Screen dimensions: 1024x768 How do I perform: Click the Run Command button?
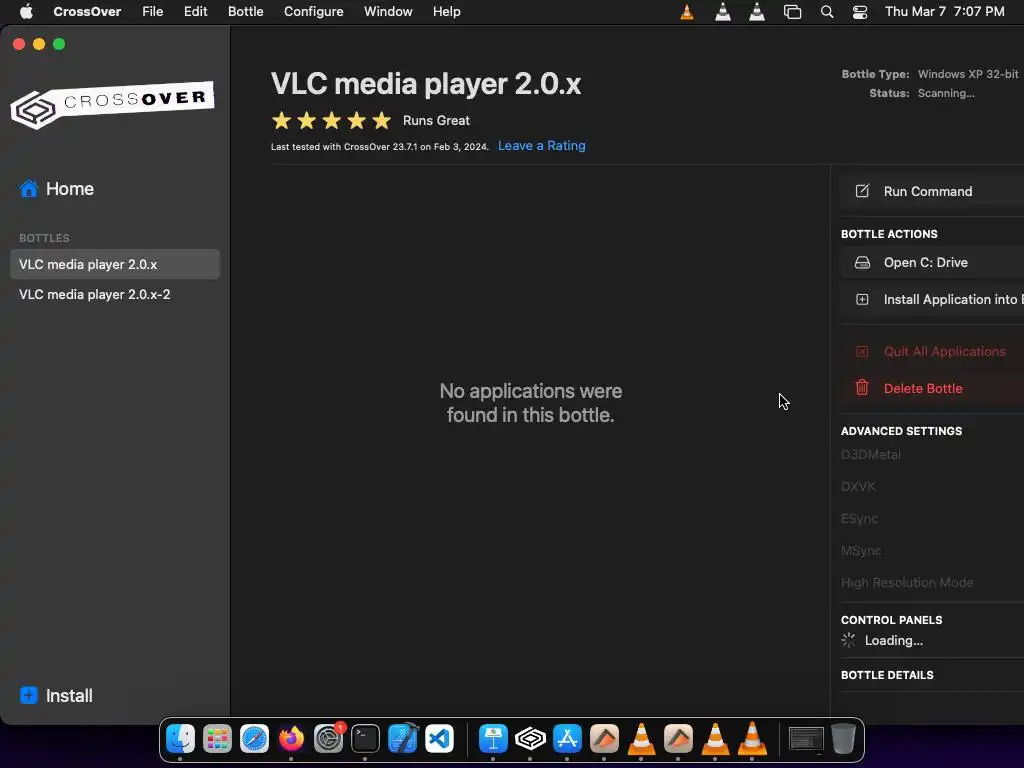pos(932,191)
